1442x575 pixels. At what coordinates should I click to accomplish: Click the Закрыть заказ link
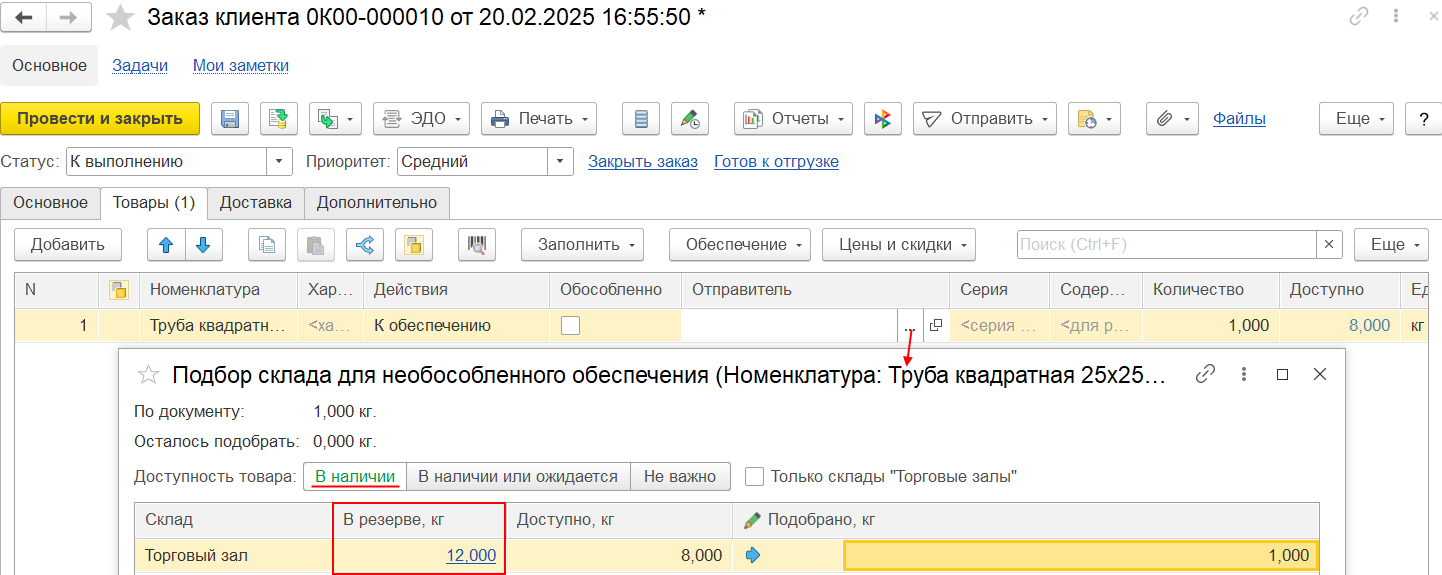click(x=642, y=161)
